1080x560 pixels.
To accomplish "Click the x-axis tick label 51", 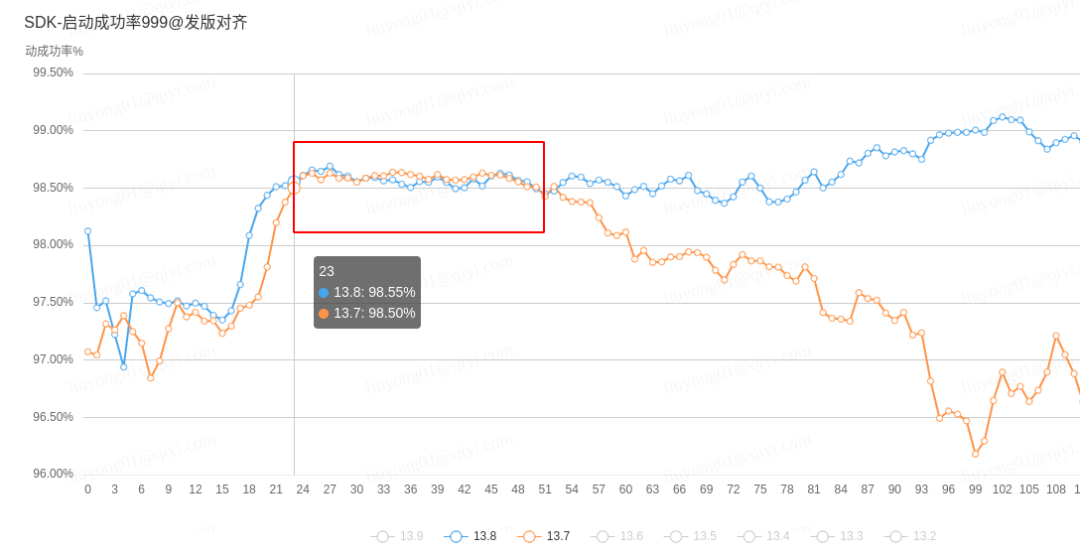I will pyautogui.click(x=545, y=490).
